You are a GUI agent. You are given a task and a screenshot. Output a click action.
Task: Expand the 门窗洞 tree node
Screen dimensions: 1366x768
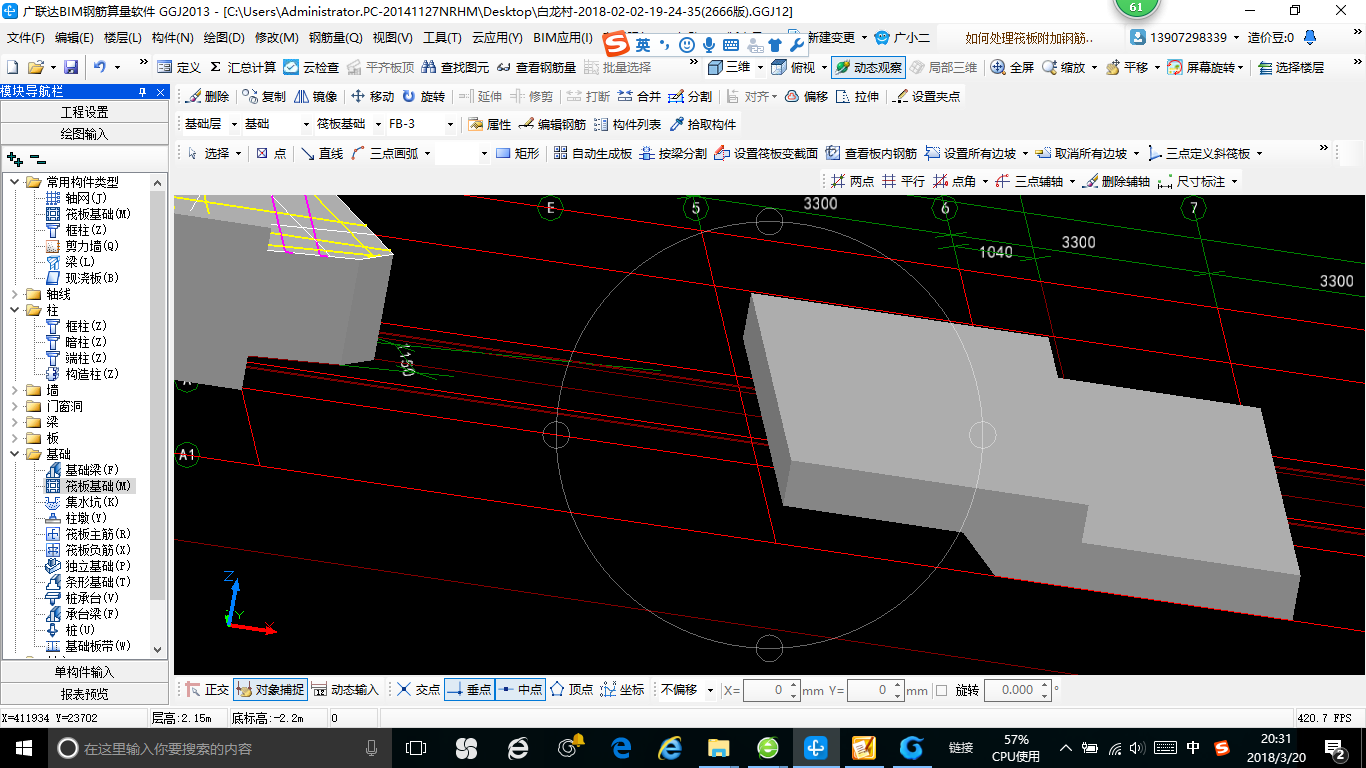pyautogui.click(x=14, y=406)
